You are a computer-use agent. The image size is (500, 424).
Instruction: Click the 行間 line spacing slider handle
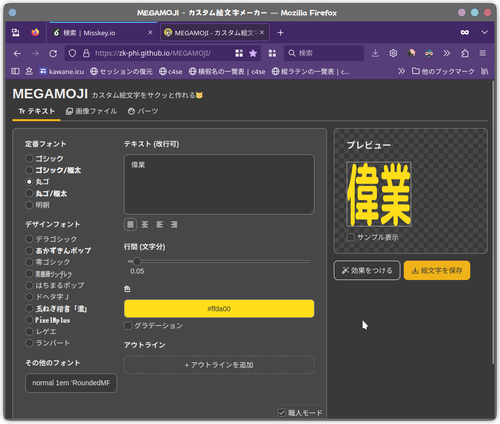click(x=137, y=262)
